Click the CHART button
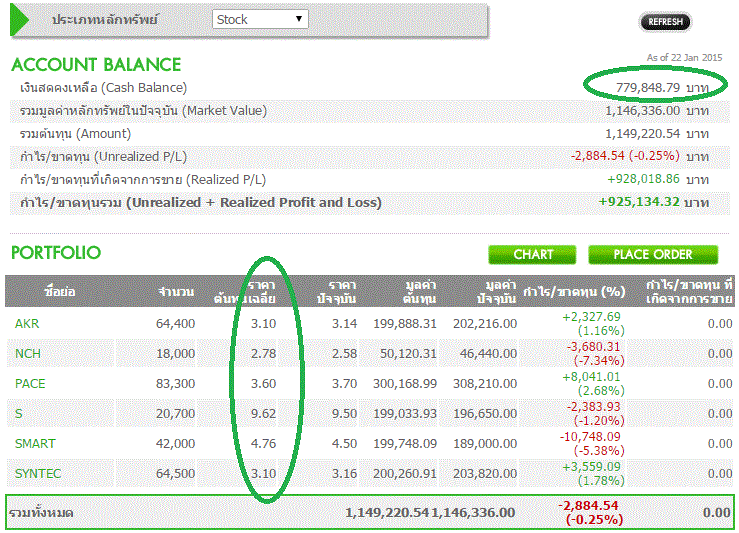739x533 pixels. tap(533, 254)
